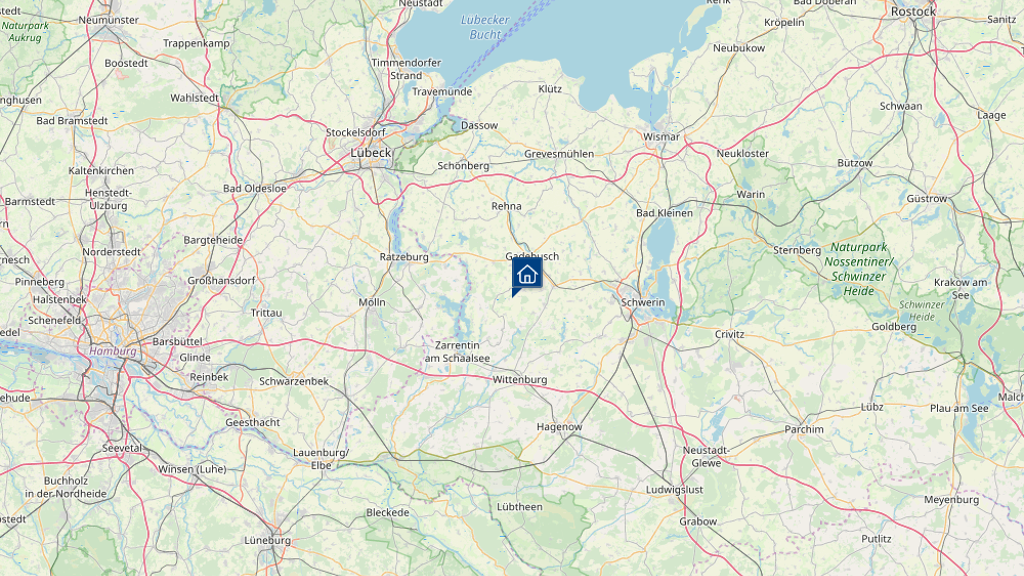Viewport: 1024px width, 576px height.
Task: Select the Güstrow town label
Action: [926, 199]
